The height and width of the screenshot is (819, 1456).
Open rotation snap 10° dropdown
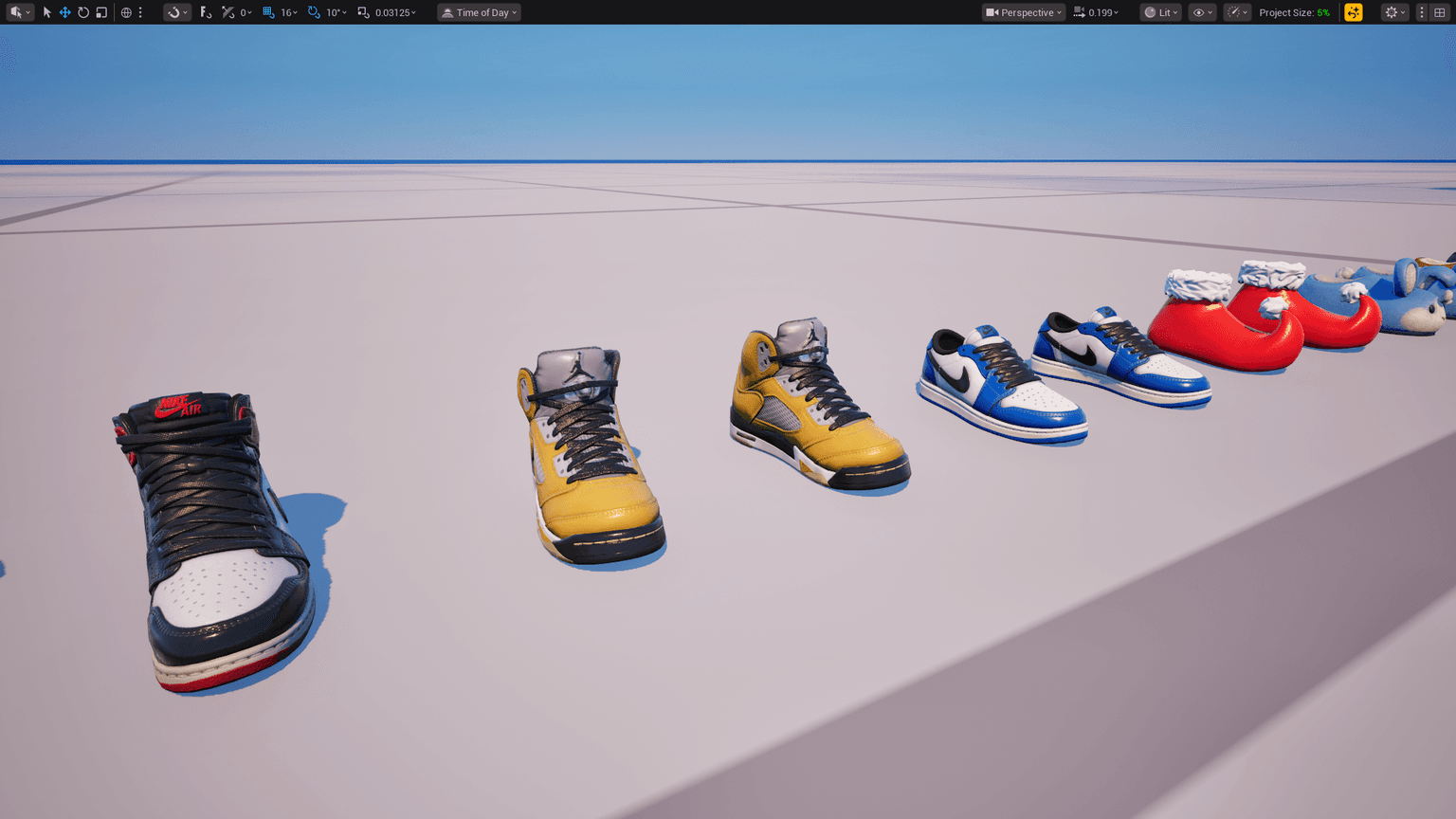[337, 12]
